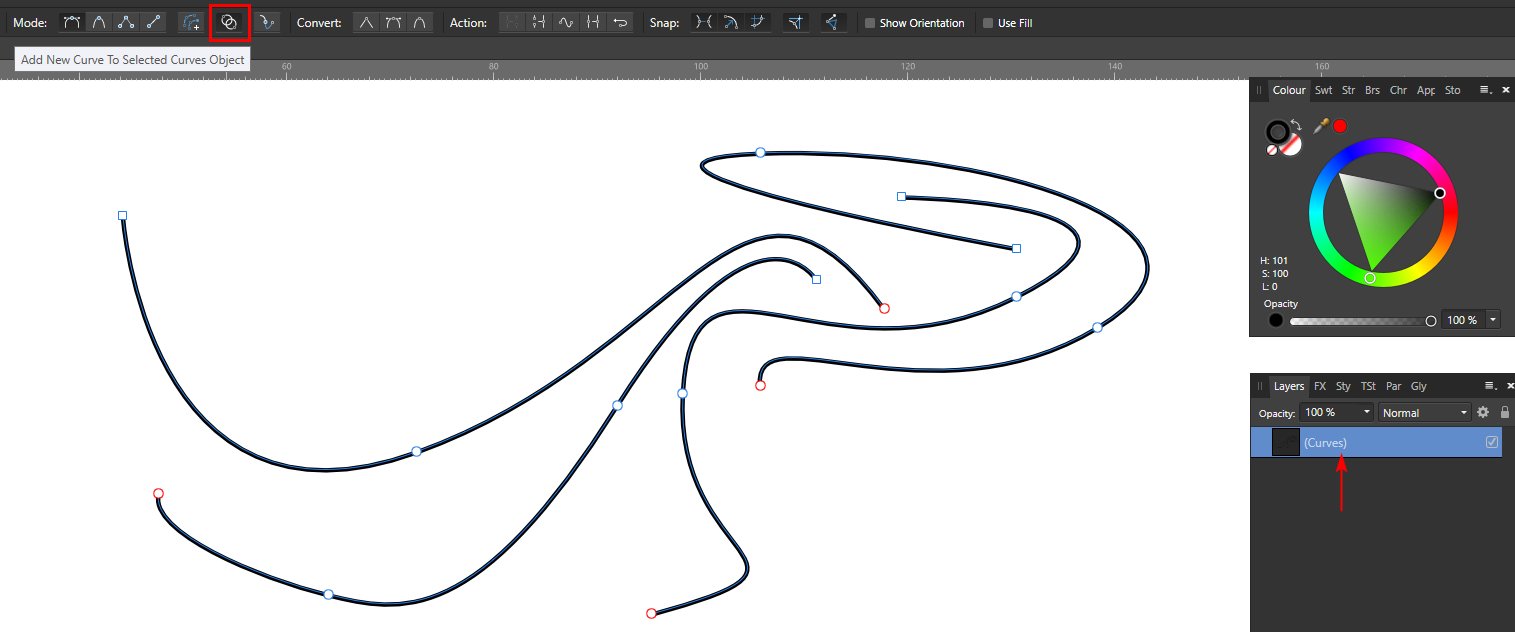Click the Smooth Curve action icon
Image resolution: width=1515 pixels, height=632 pixels.
point(566,22)
